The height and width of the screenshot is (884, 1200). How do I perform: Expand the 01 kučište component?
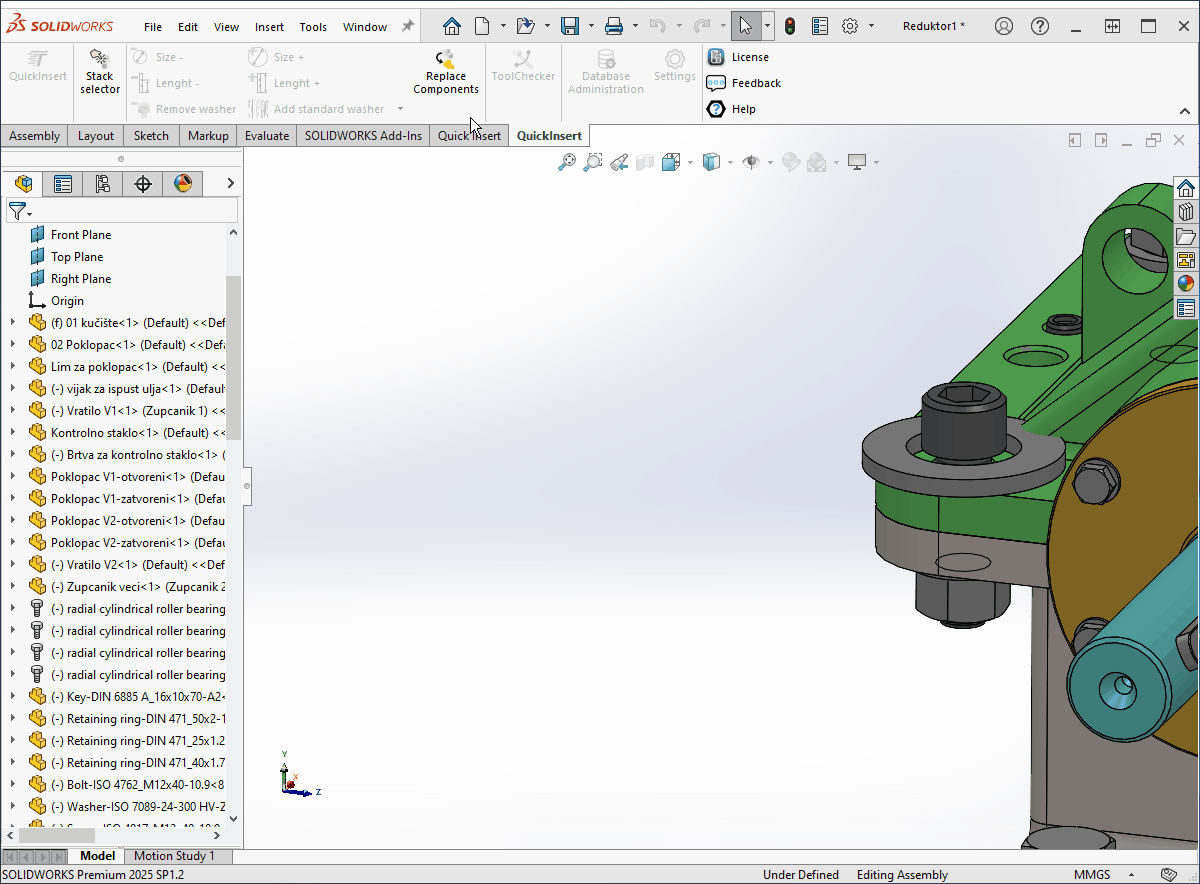tap(12, 322)
